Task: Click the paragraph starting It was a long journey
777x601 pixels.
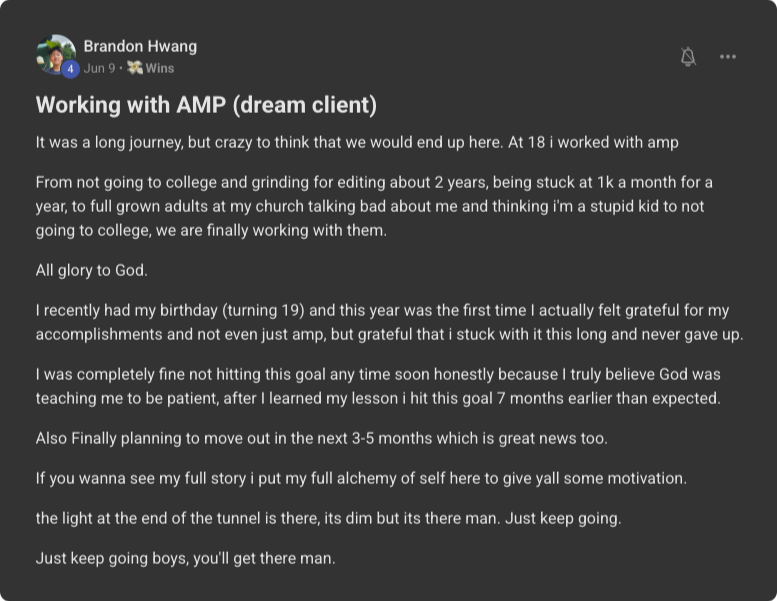Action: tap(357, 142)
